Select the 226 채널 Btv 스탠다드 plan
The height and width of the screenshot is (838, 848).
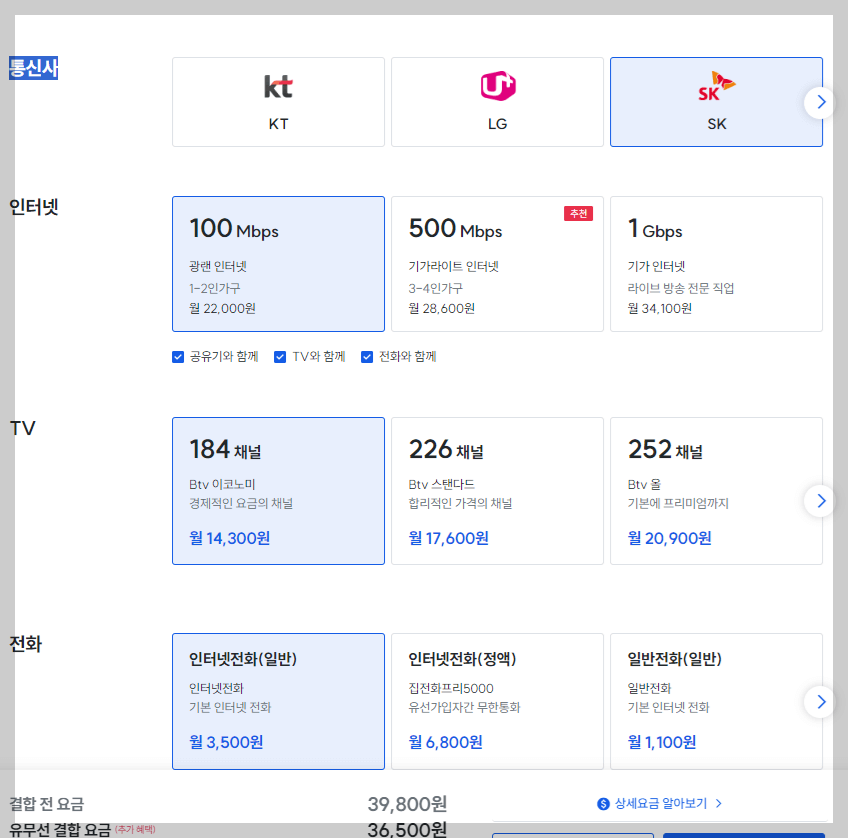click(x=497, y=490)
